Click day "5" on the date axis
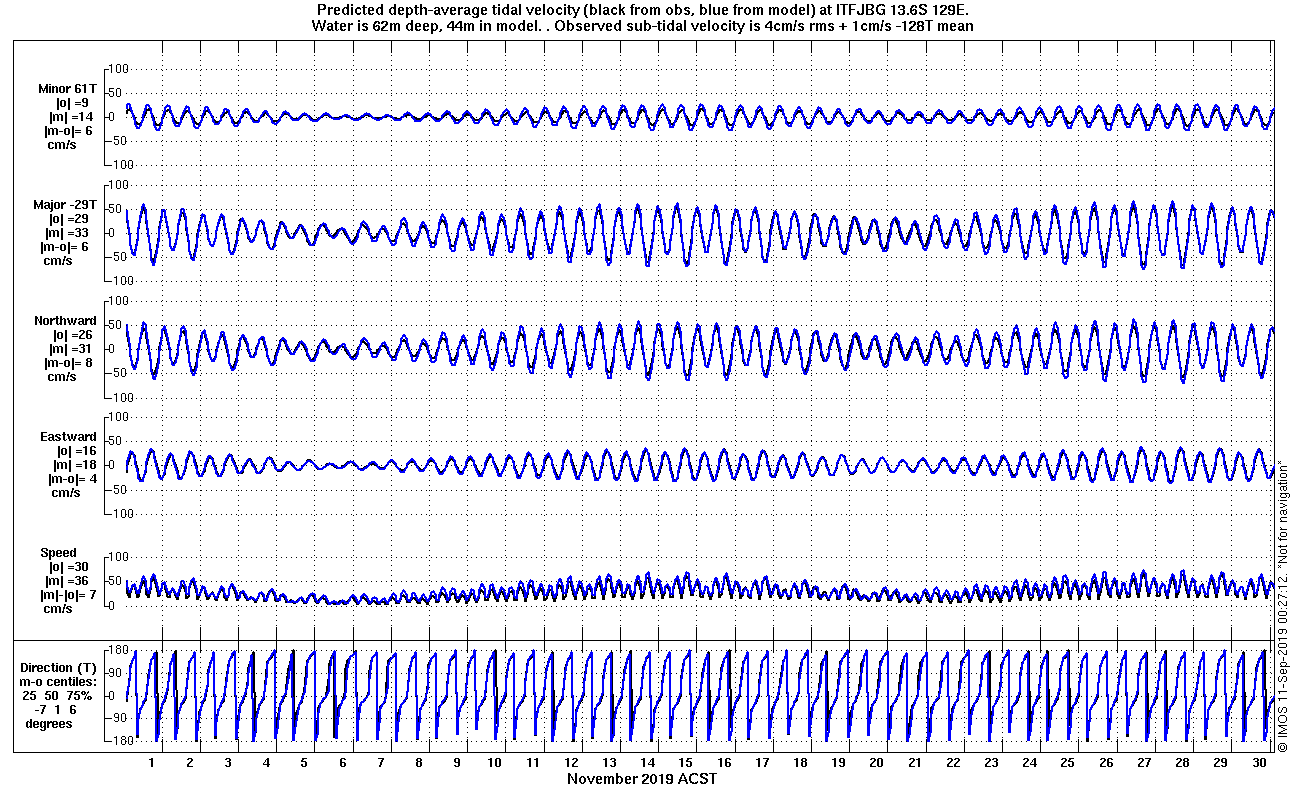1300x800 pixels. (304, 763)
